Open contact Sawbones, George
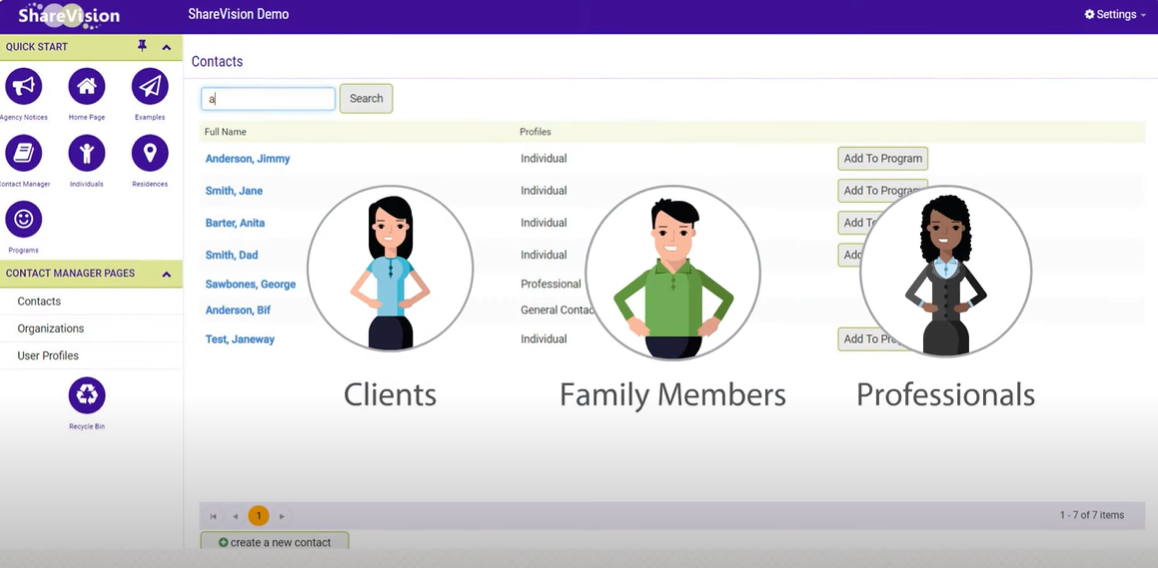This screenshot has height=568, width=1158. (x=250, y=284)
